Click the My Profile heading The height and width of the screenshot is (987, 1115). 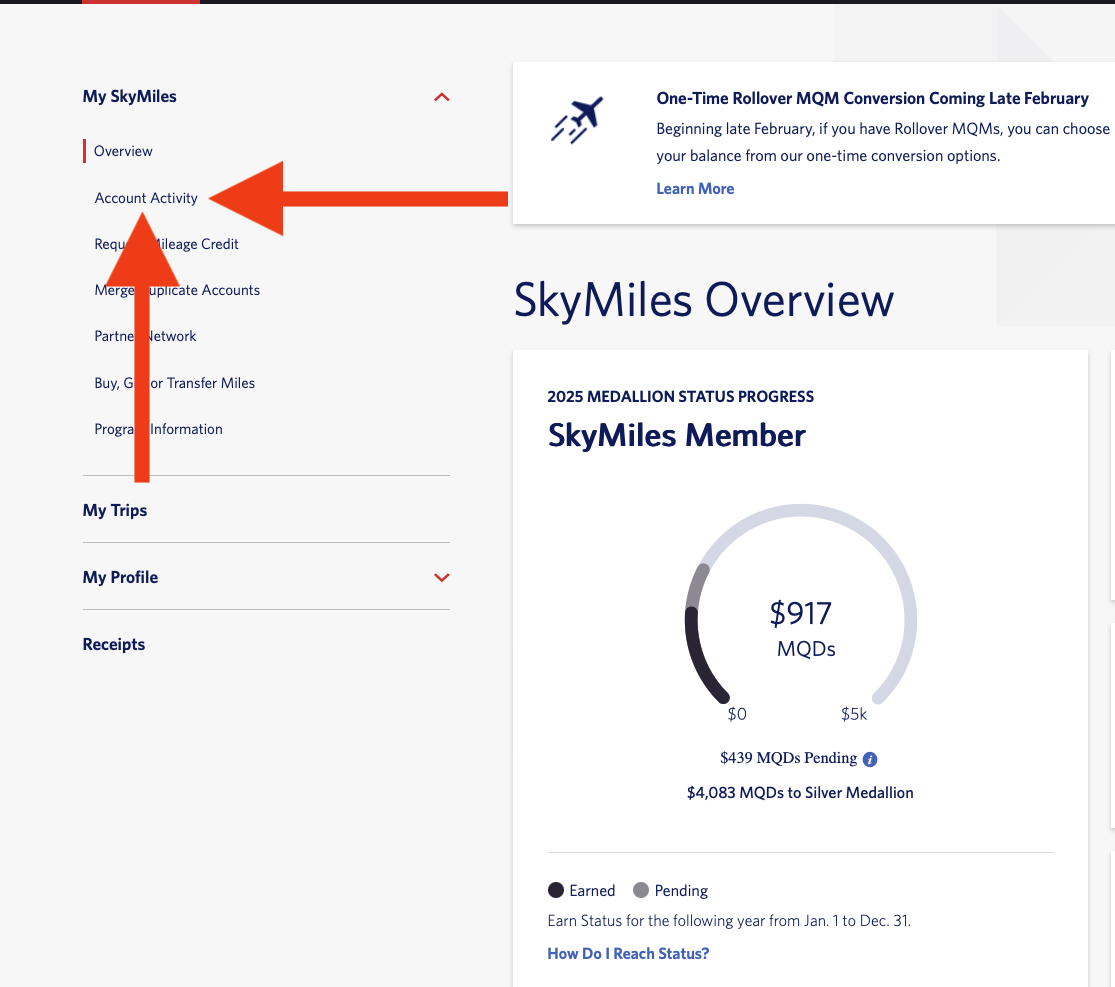[120, 577]
